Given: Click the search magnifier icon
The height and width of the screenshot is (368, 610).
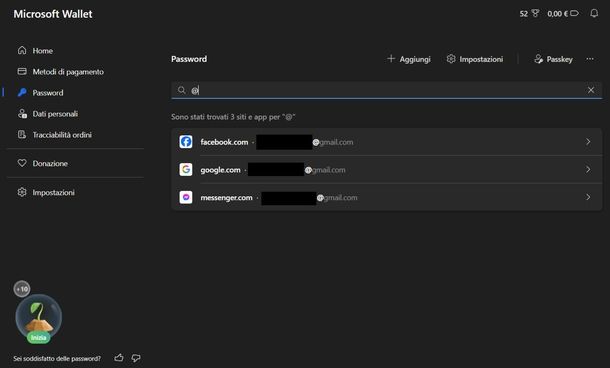Looking at the screenshot, I should coord(181,90).
